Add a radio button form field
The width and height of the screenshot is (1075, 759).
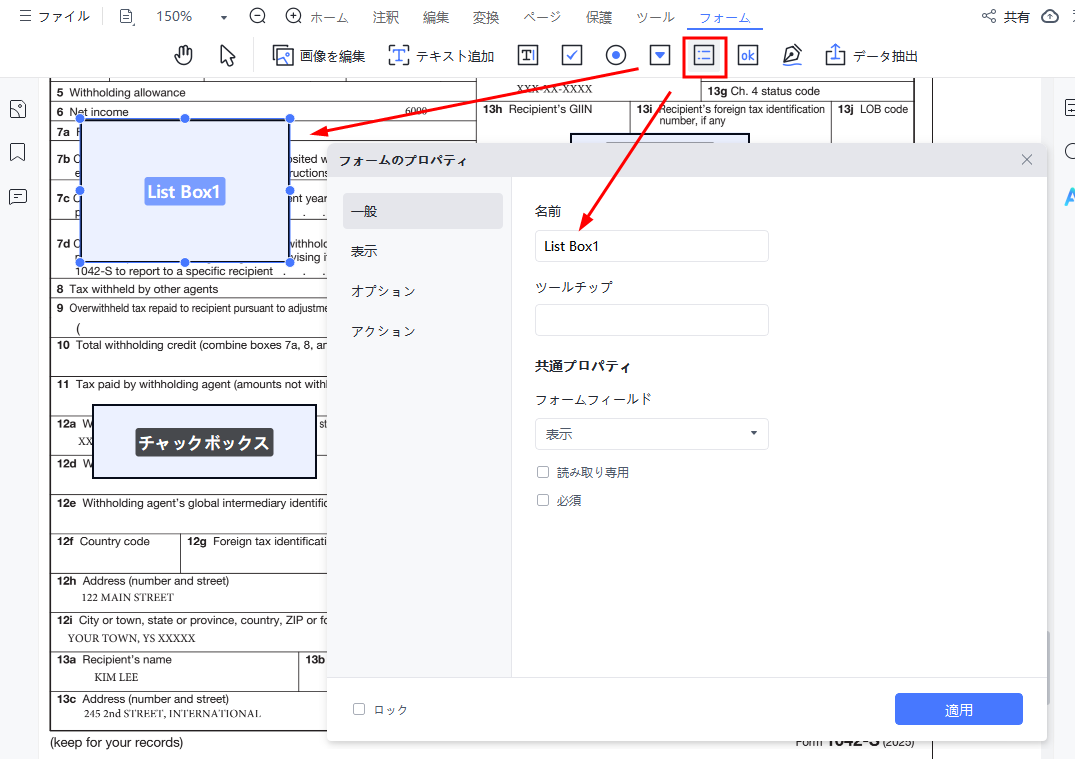(616, 55)
